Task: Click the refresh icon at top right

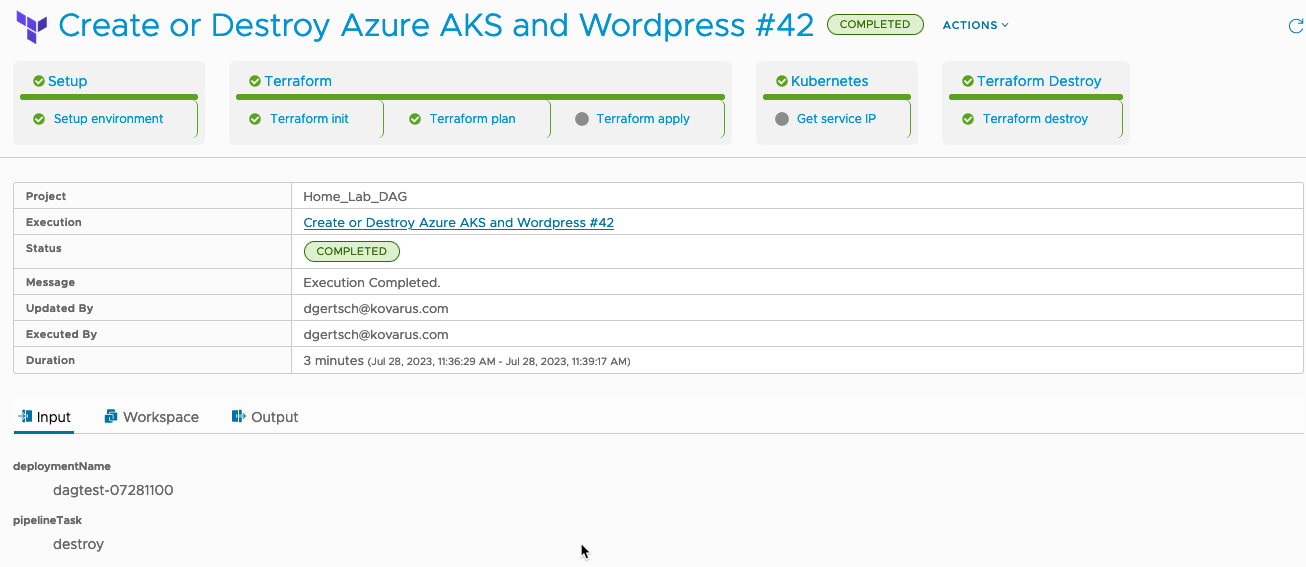Action: pyautogui.click(x=1295, y=26)
